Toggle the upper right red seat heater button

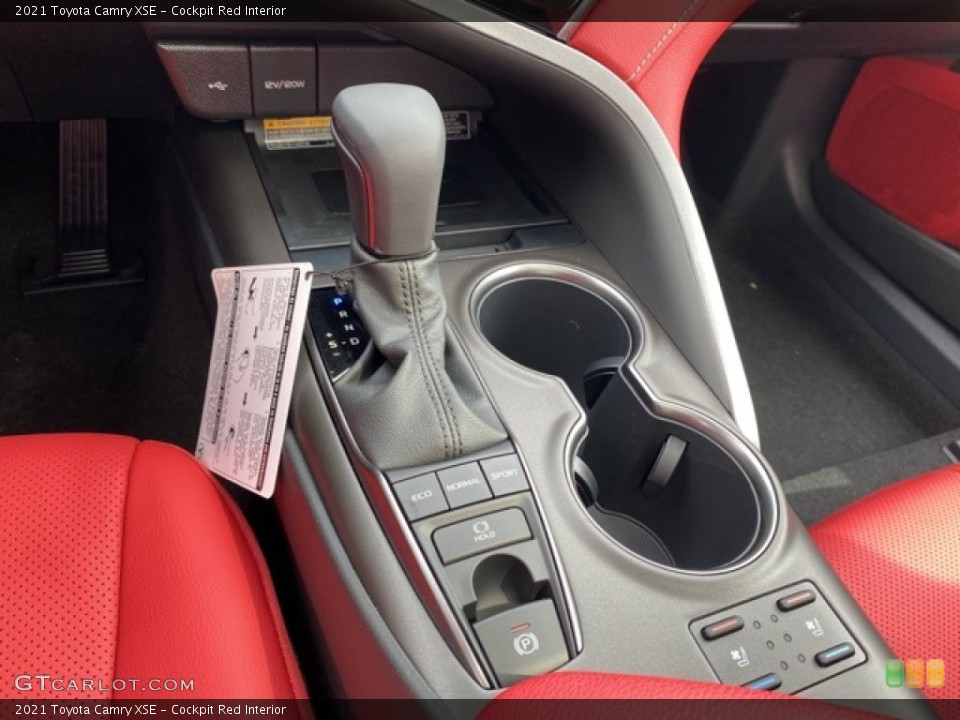click(796, 599)
